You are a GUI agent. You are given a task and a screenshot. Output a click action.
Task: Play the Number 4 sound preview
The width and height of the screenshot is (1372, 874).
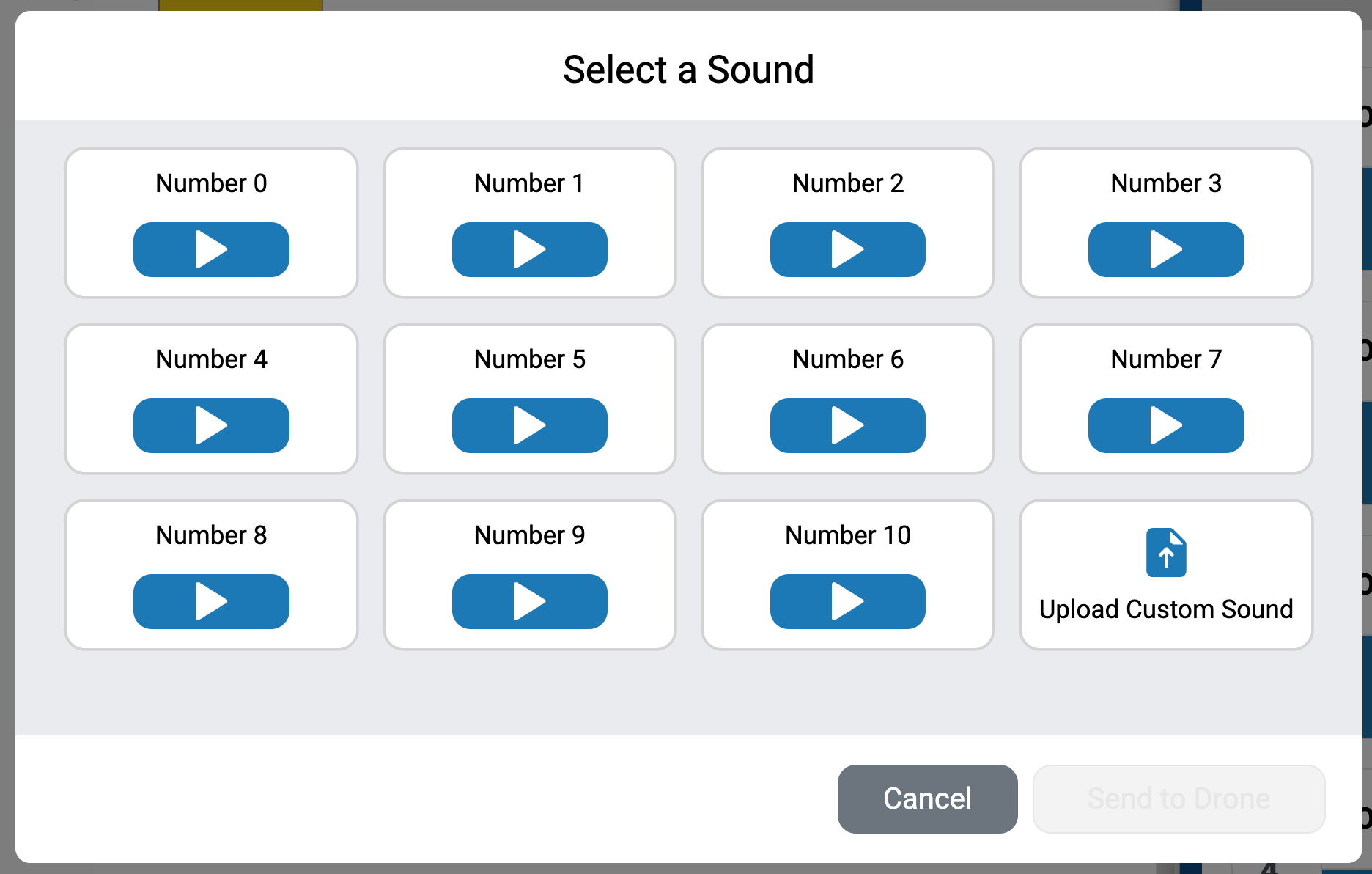[211, 425]
